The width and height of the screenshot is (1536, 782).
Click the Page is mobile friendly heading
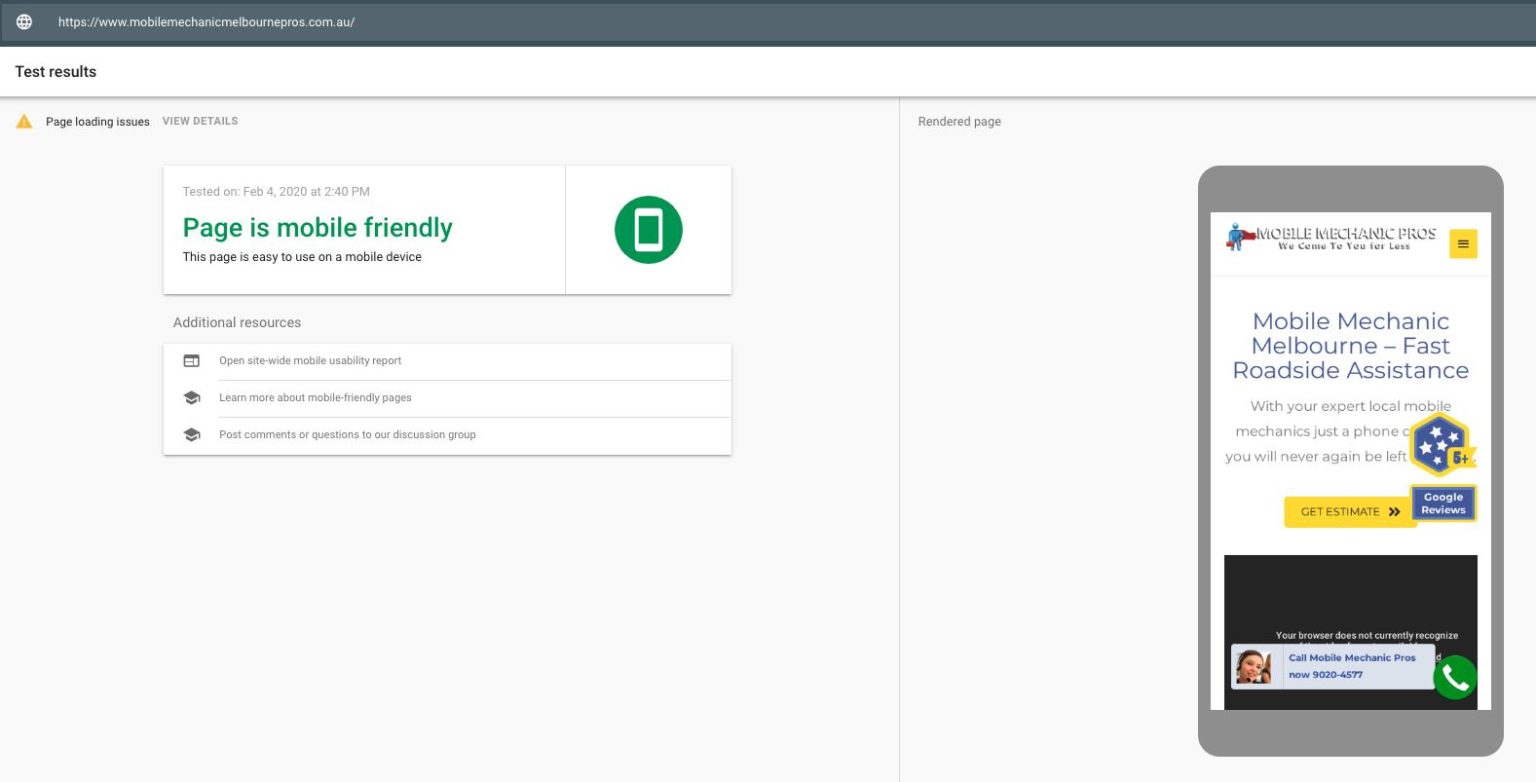[317, 228]
